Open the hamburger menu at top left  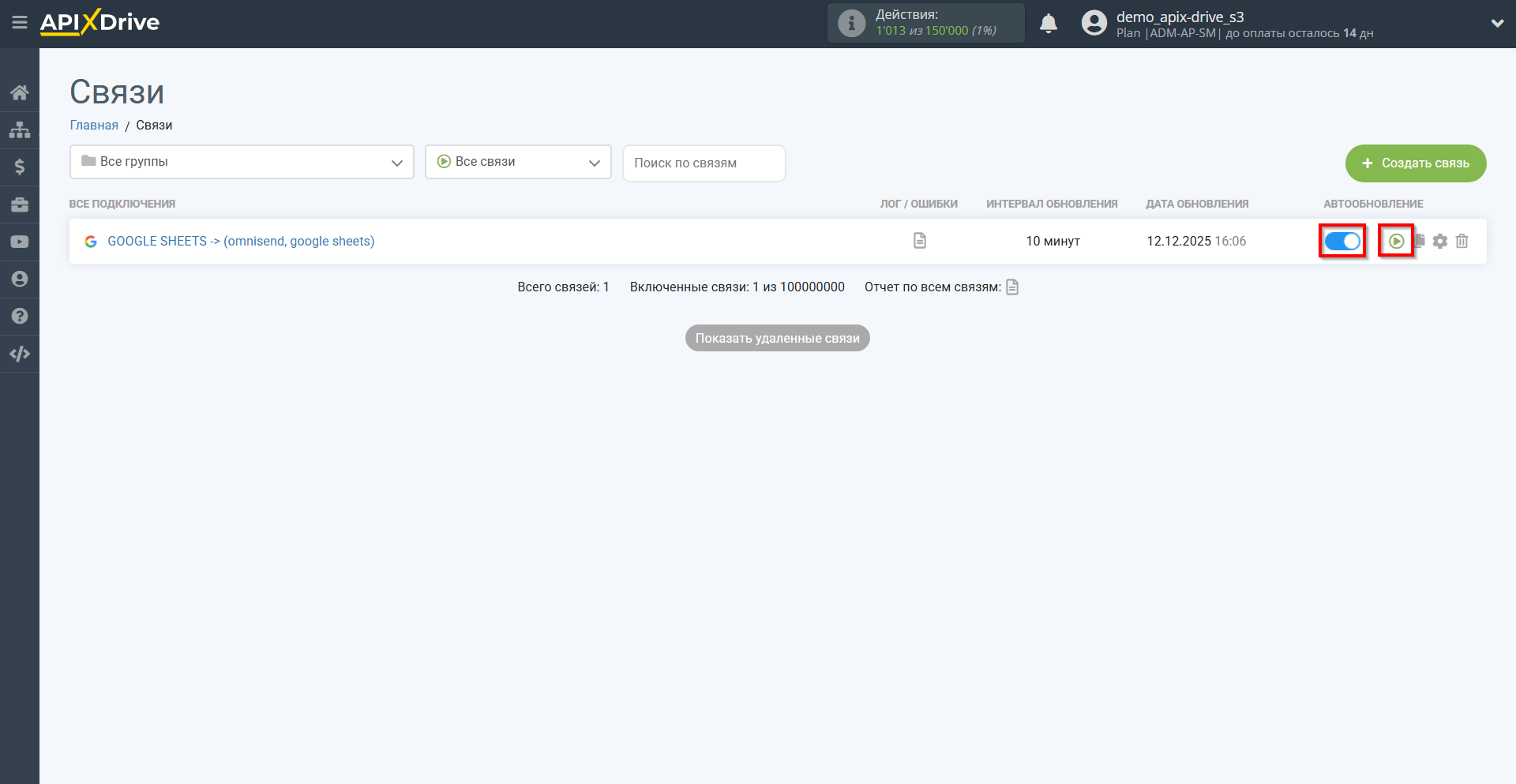[x=20, y=23]
